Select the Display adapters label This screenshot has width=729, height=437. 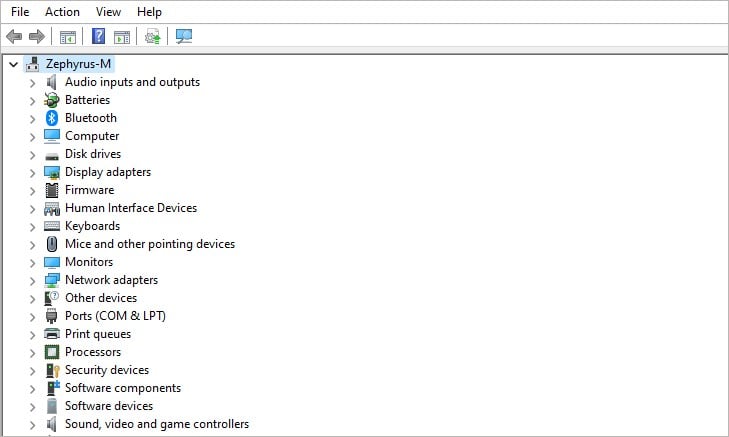108,172
